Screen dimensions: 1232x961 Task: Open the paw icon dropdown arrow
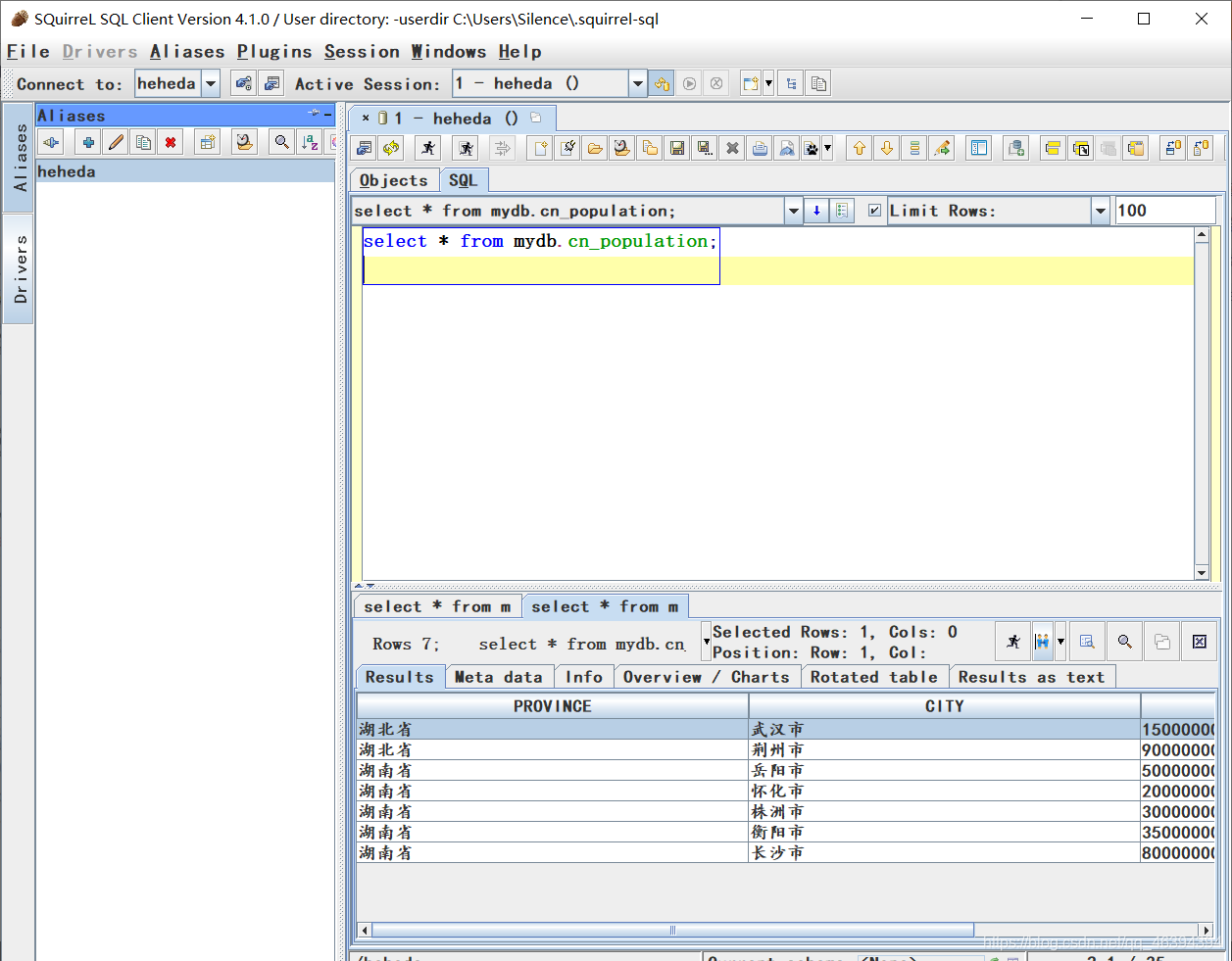(x=827, y=148)
